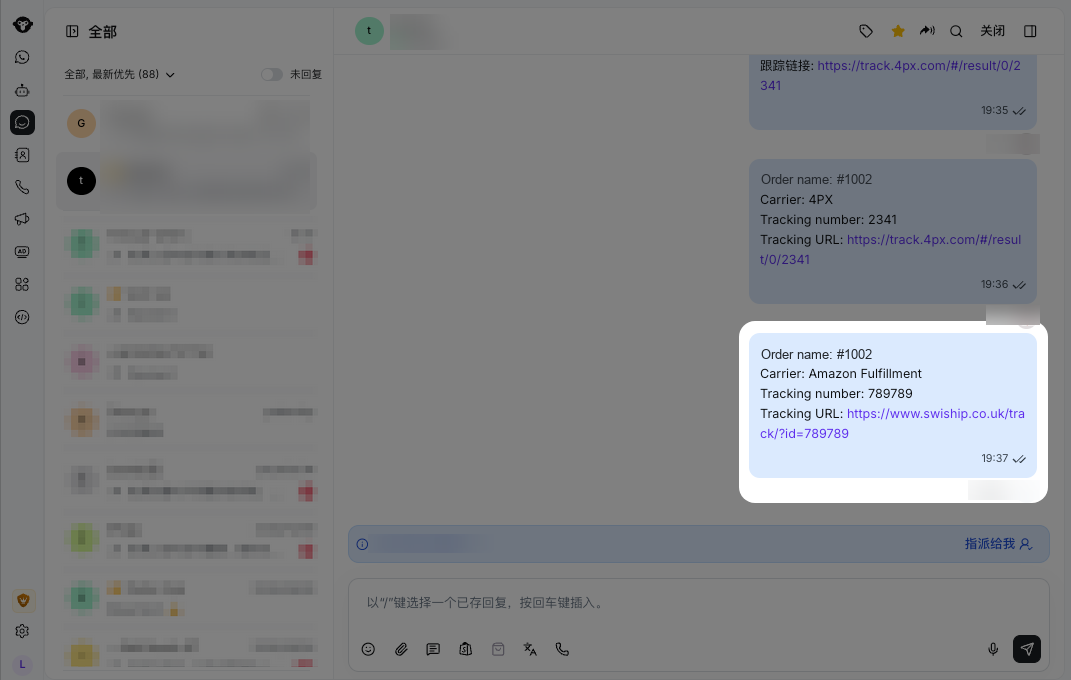Search messages with the magnifier icon
This screenshot has height=680, width=1071.
956,31
